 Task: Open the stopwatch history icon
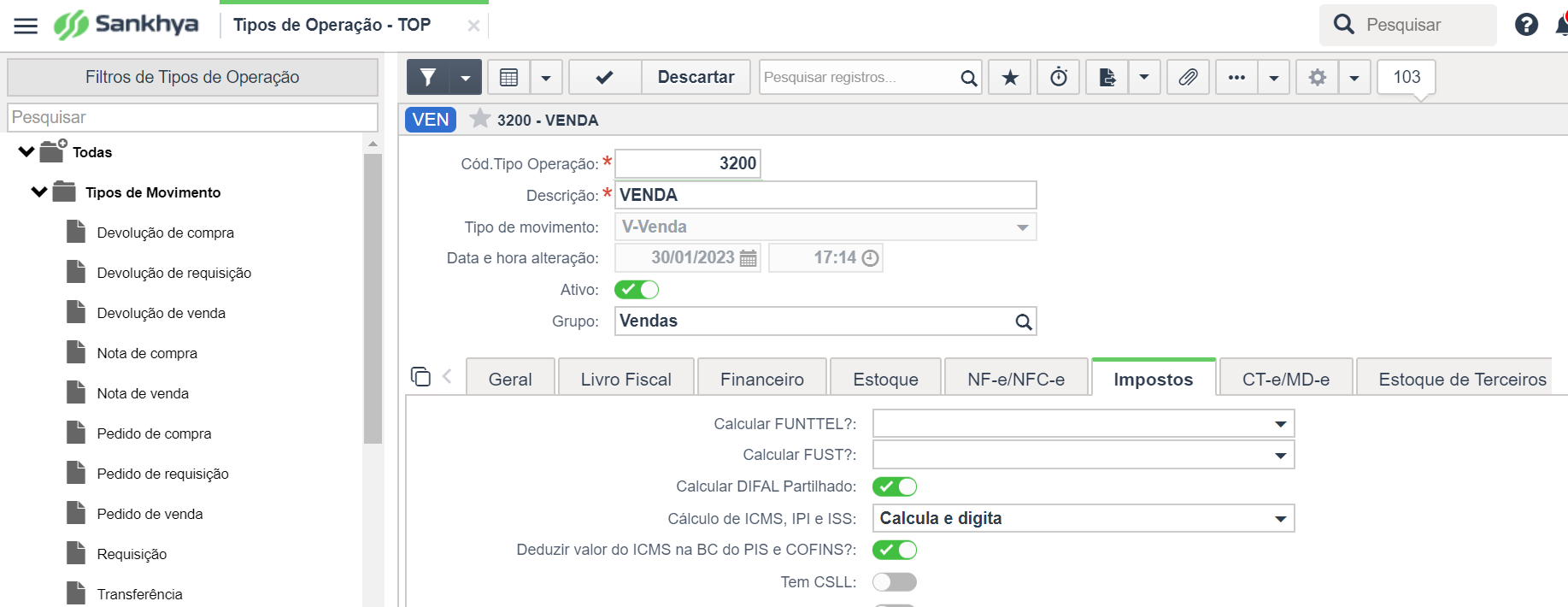pos(1059,78)
